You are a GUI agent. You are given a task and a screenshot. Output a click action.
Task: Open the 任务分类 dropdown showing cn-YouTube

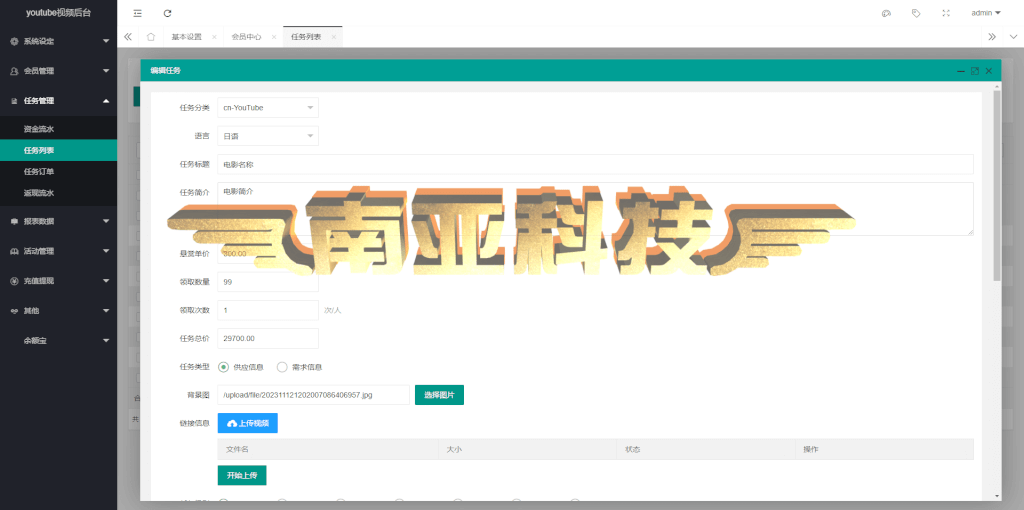[x=268, y=108]
